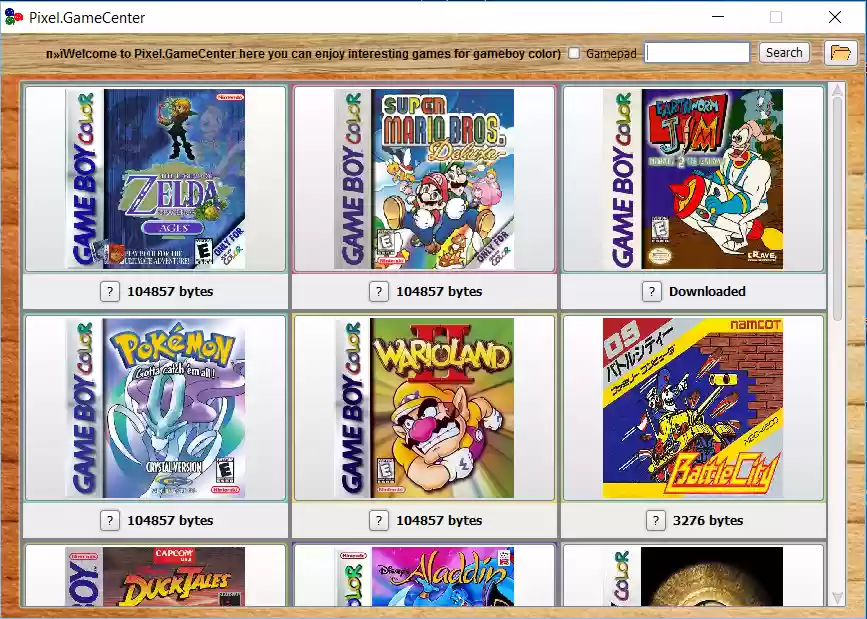Focus the search text field
The width and height of the screenshot is (867, 619).
(x=697, y=53)
